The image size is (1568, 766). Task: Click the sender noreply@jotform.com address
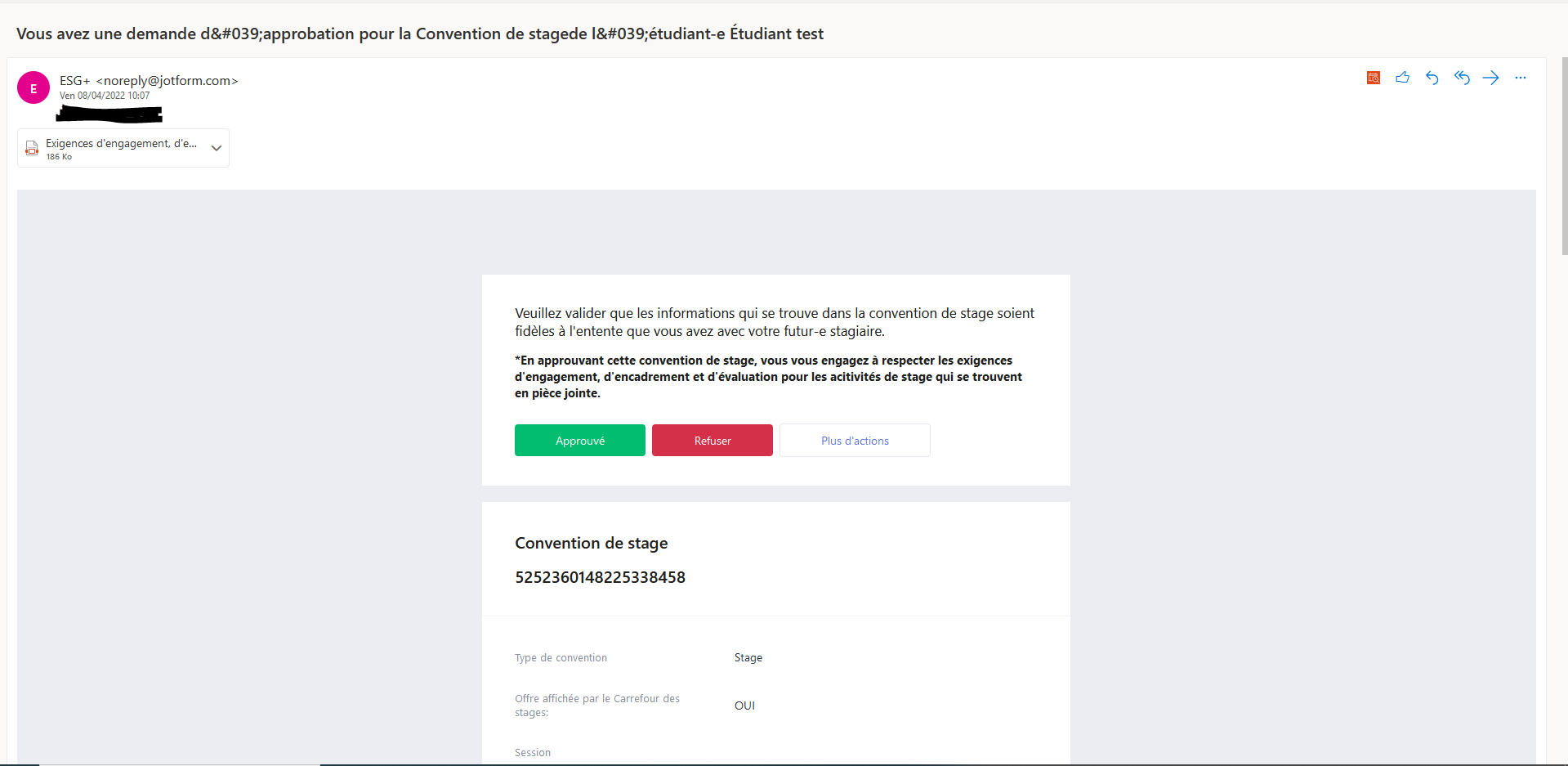pyautogui.click(x=167, y=80)
